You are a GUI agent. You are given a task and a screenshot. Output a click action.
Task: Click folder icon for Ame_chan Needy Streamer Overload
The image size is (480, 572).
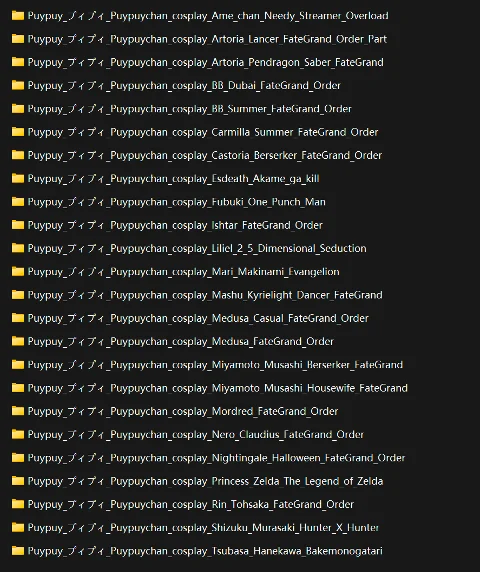coord(18,15)
